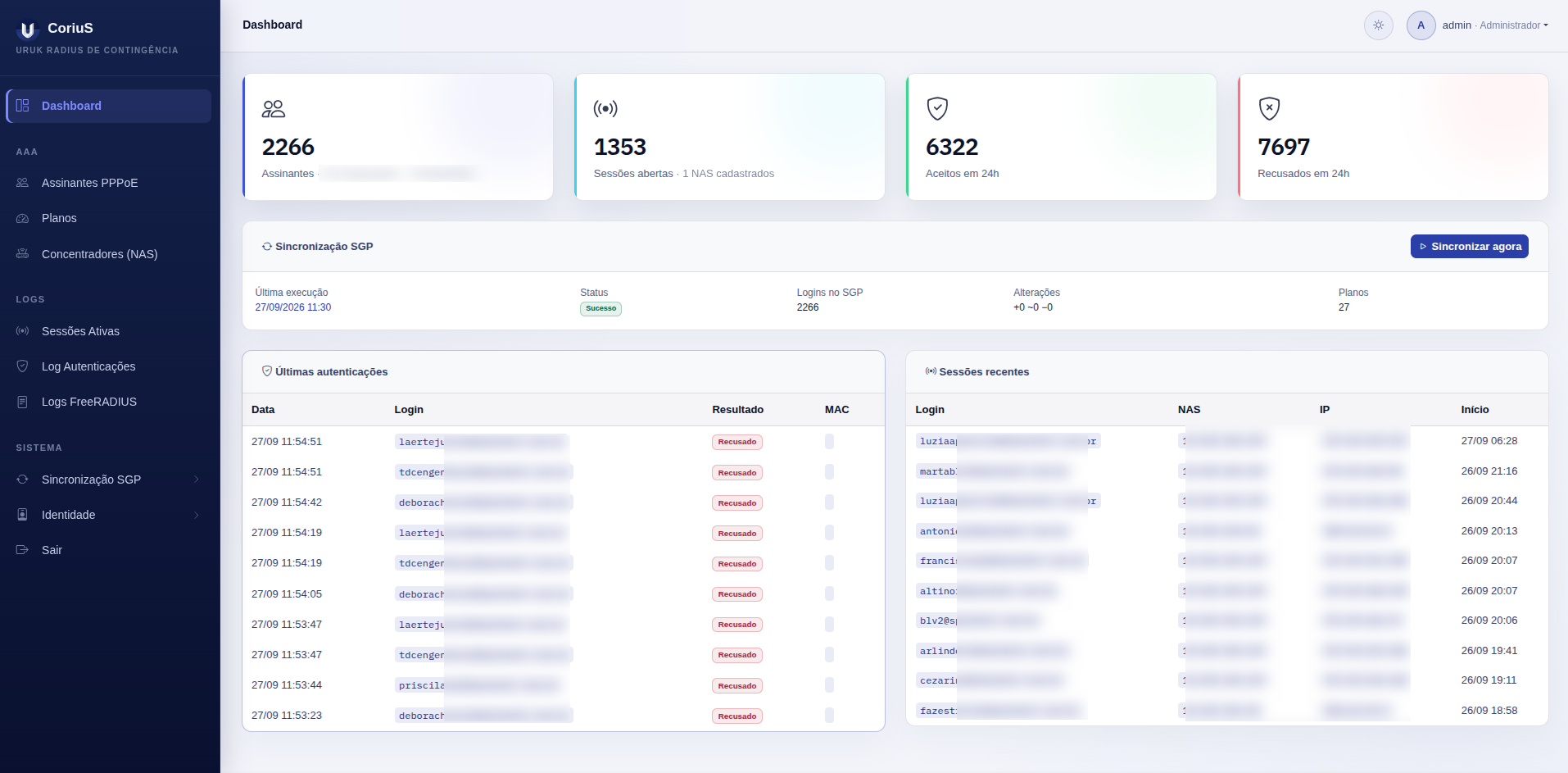The image size is (1568, 773).
Task: Expand Identidade submenu chevron
Action: 197,515
